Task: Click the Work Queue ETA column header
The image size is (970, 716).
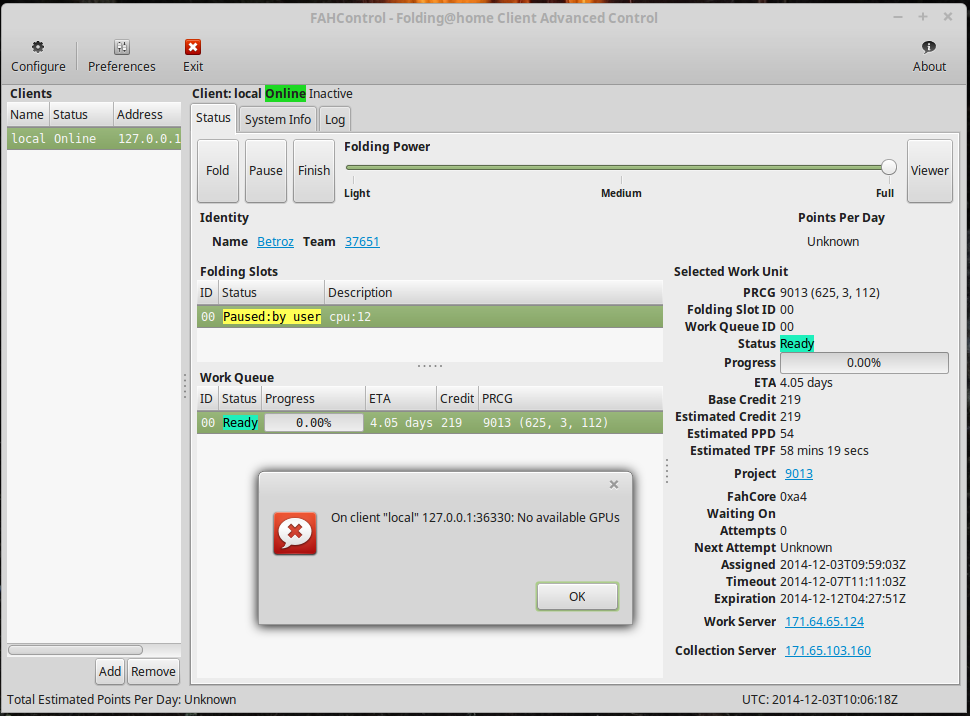Action: (401, 399)
